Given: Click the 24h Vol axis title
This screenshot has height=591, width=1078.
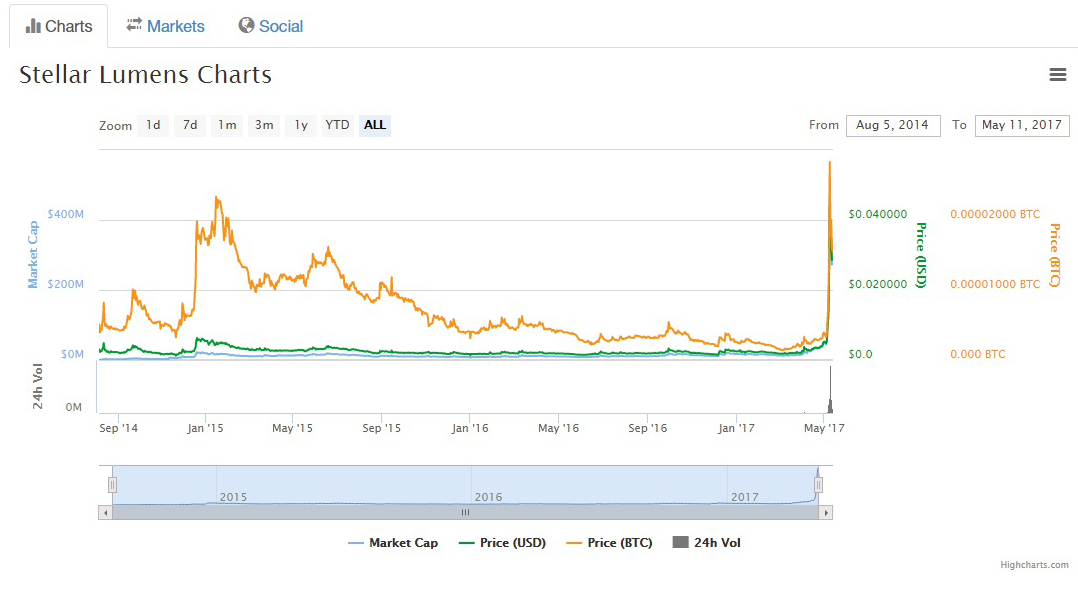Looking at the screenshot, I should click(38, 386).
